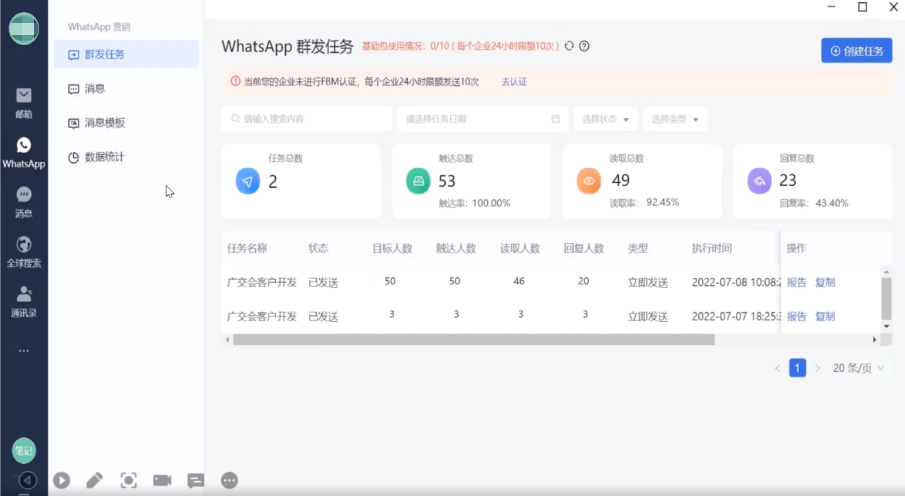
Task: Click the video camera record icon
Action: [162, 480]
